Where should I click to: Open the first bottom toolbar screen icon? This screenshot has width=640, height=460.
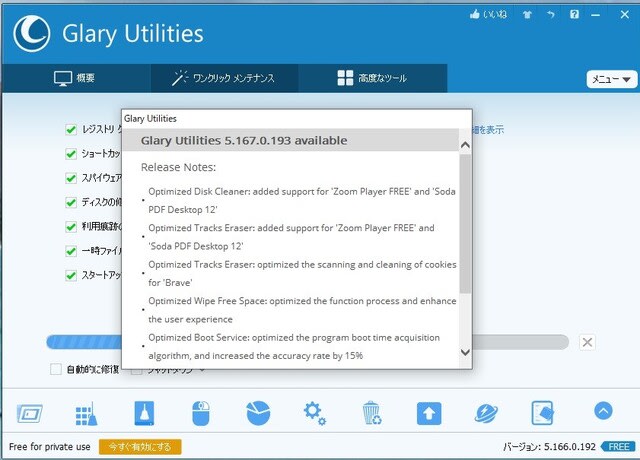click(29, 413)
